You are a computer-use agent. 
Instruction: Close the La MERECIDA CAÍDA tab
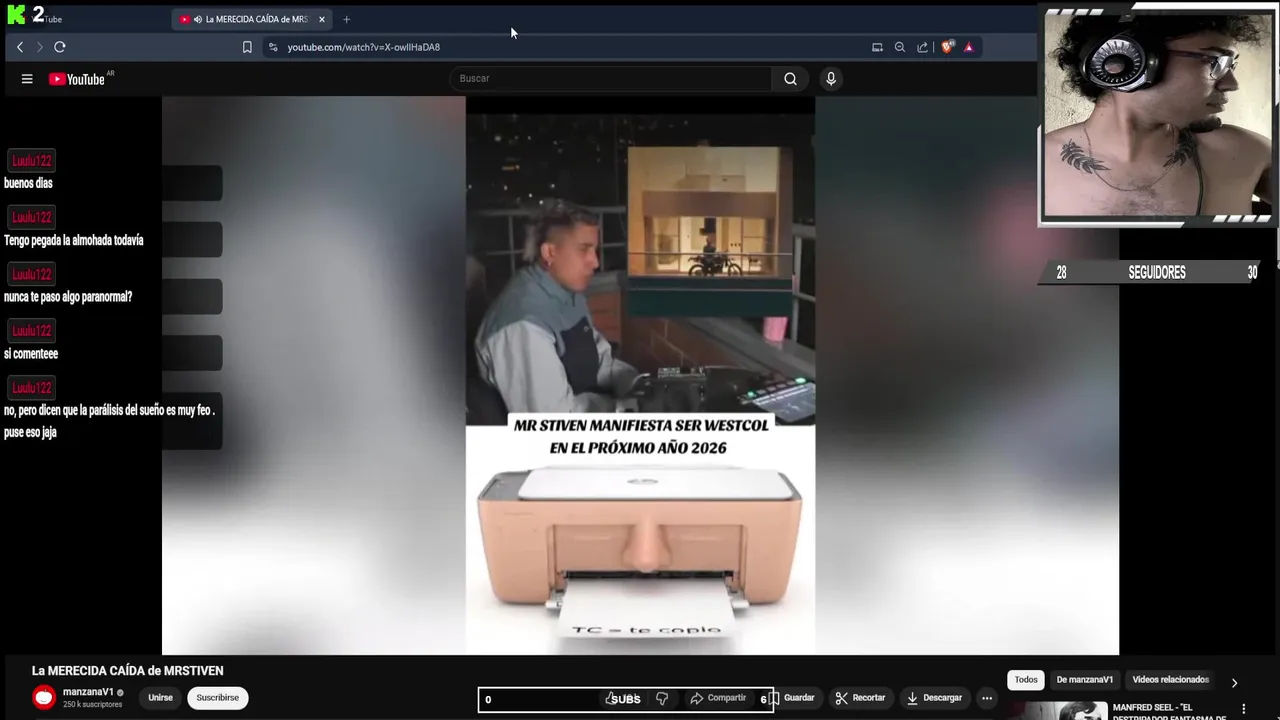tap(322, 19)
